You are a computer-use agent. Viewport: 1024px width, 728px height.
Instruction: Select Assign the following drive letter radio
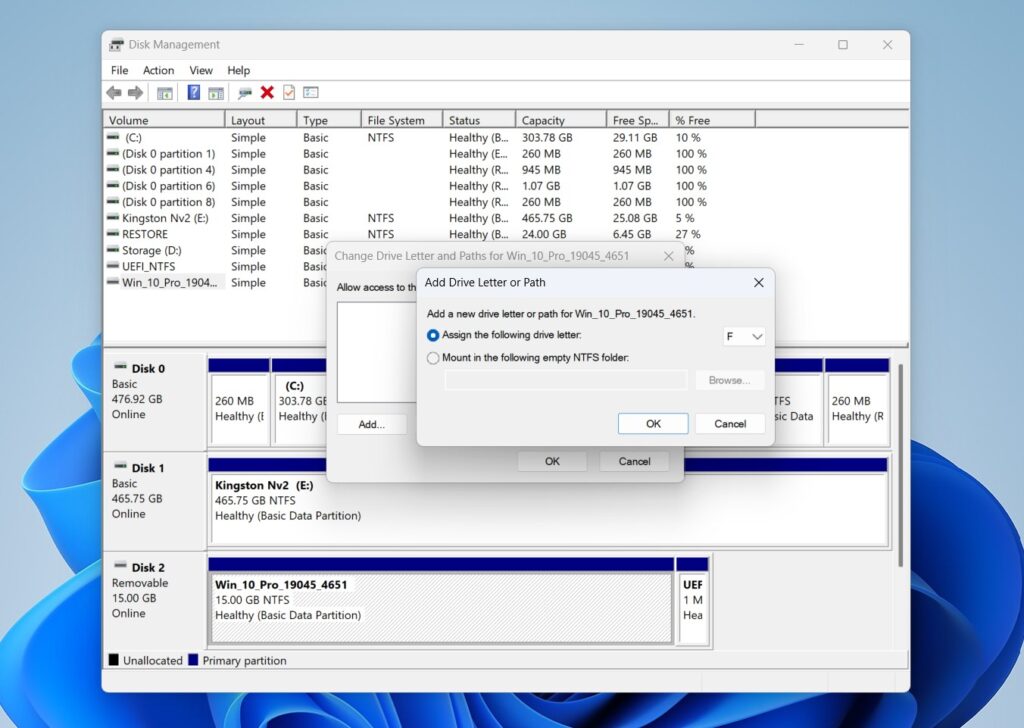tap(432, 336)
